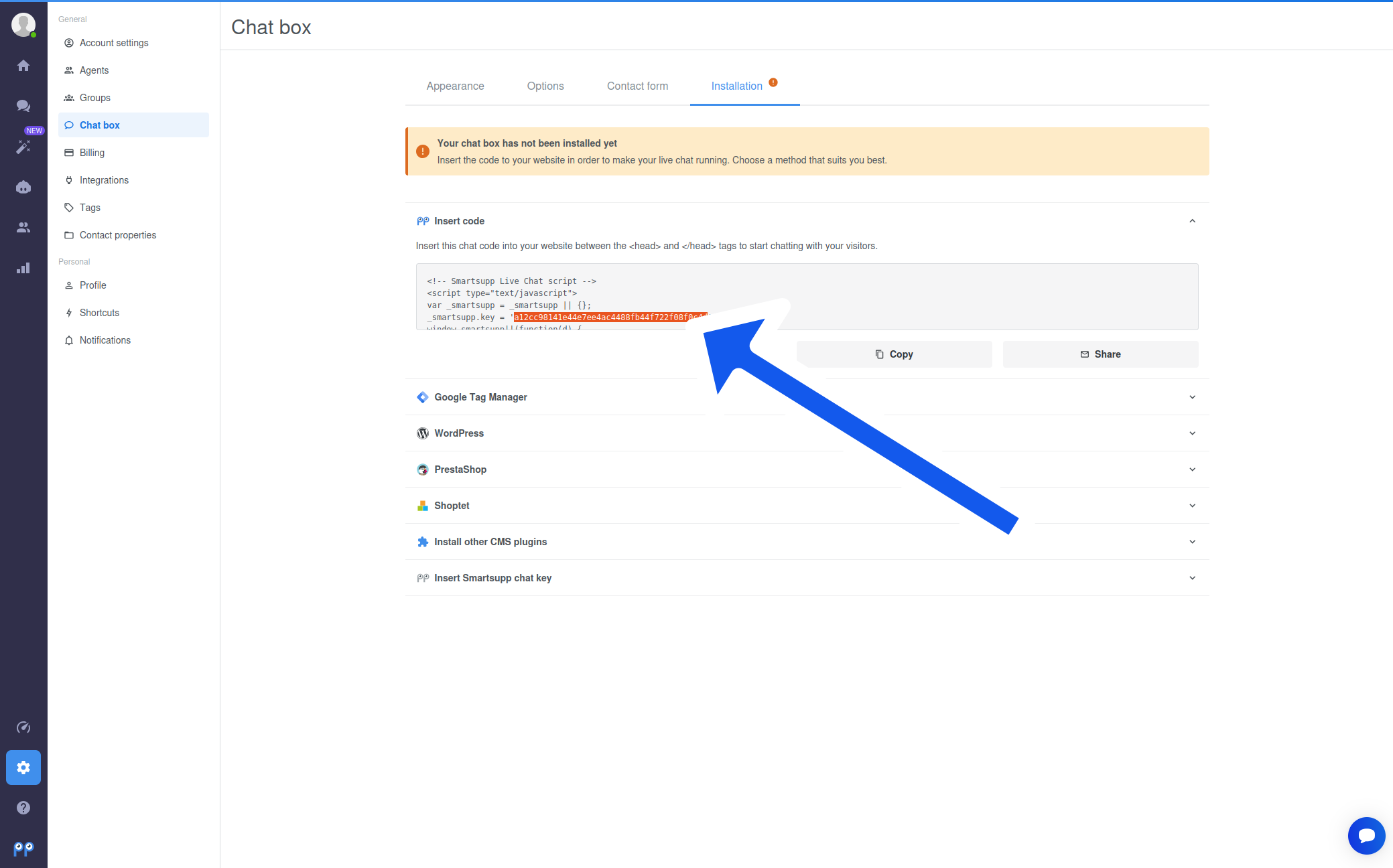Open the Chatbot robot icon
Image resolution: width=1393 pixels, height=868 pixels.
(x=23, y=188)
